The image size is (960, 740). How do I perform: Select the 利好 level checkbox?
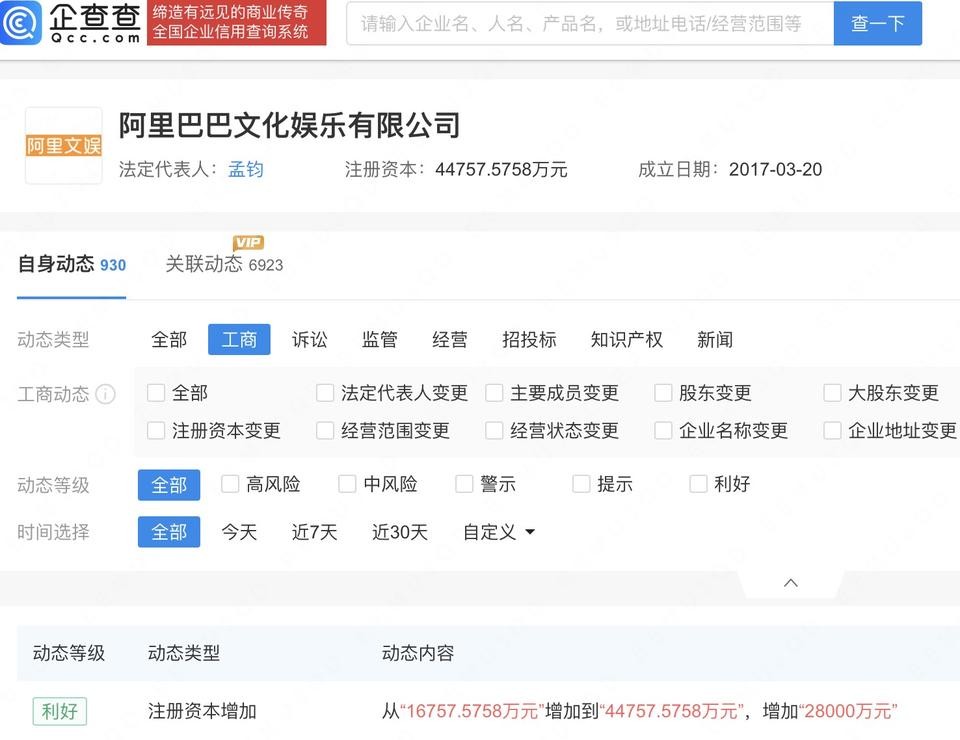(x=698, y=484)
